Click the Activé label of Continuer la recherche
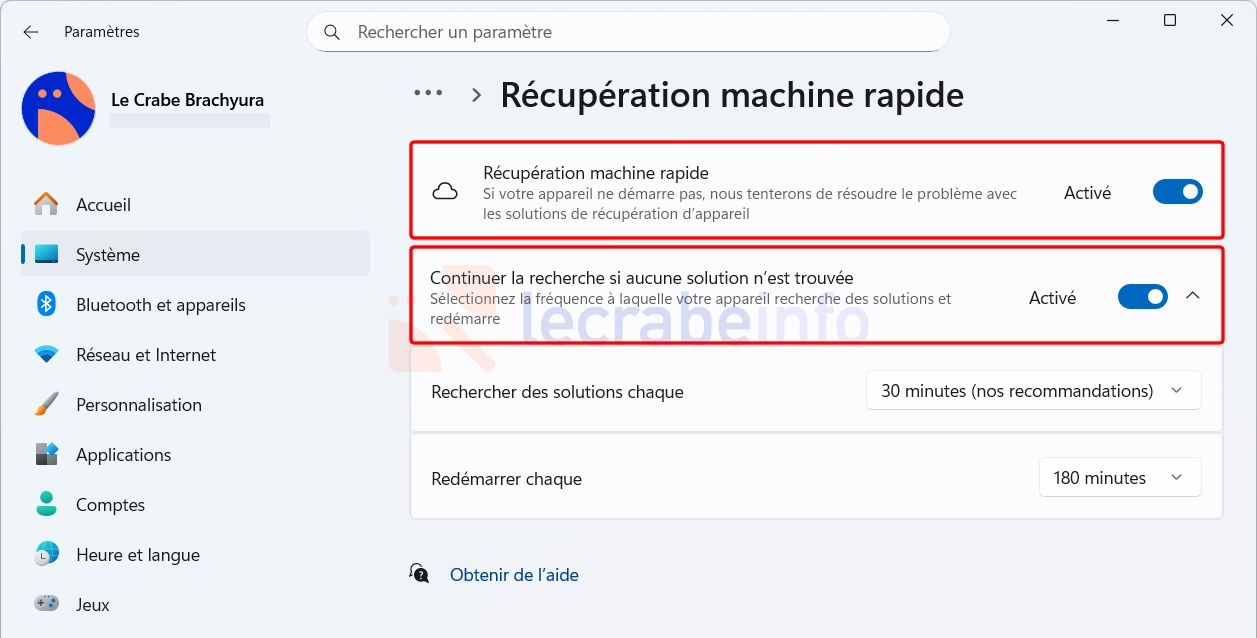 [x=1052, y=298]
